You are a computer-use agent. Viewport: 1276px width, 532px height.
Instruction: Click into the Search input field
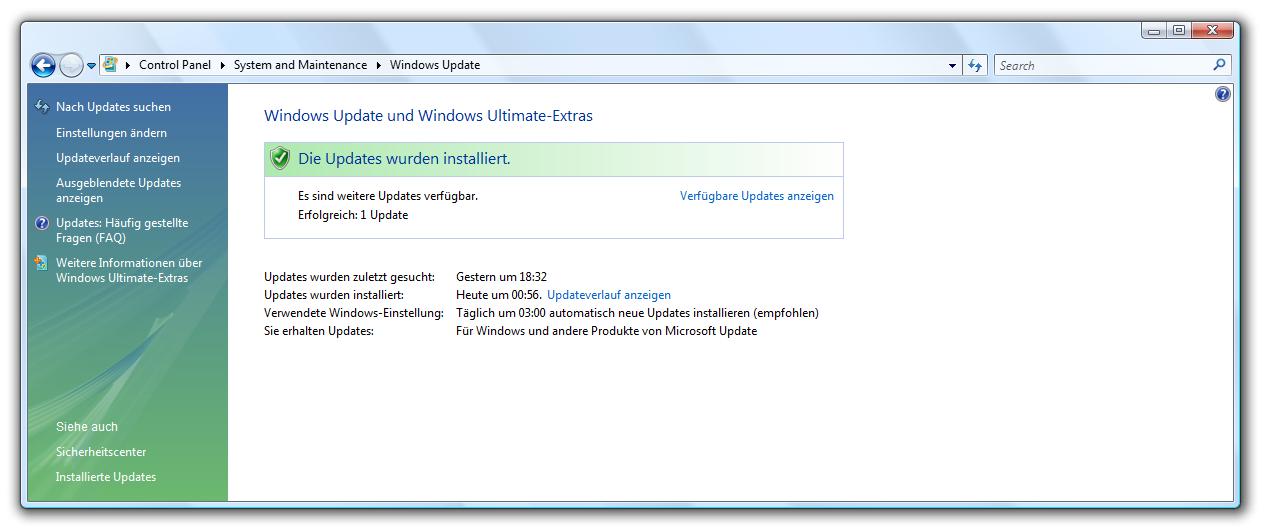coord(1100,66)
